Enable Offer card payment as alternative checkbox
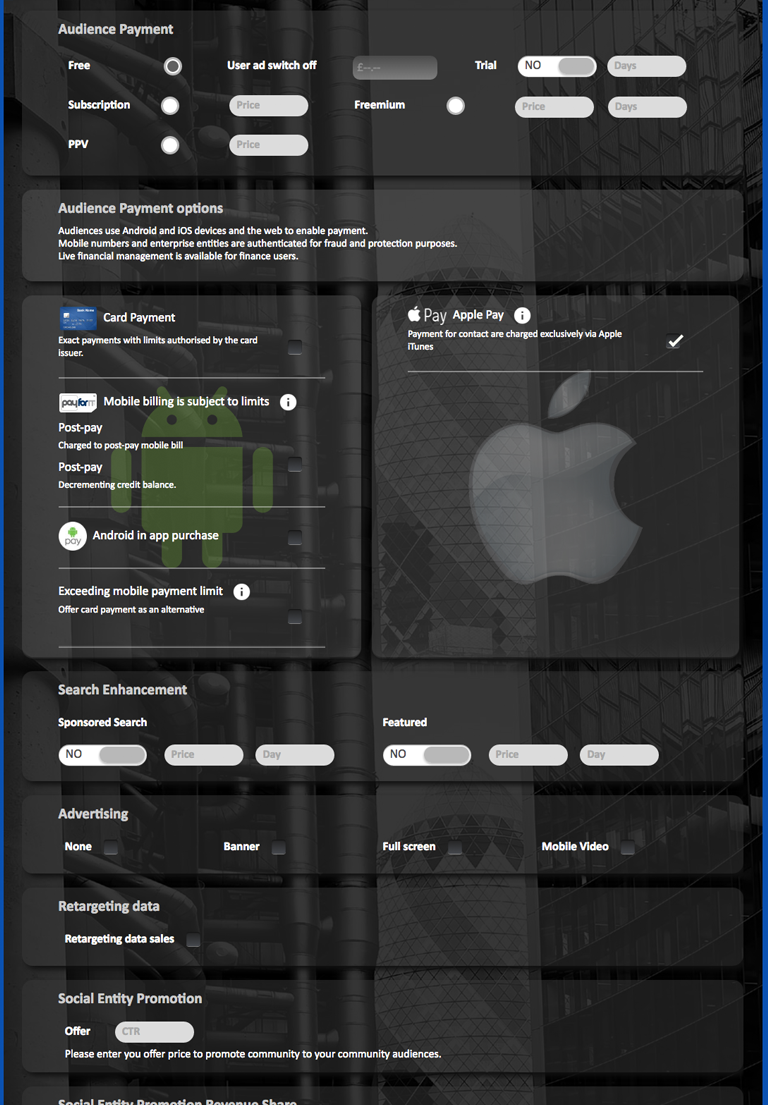The image size is (768, 1105). 295,617
